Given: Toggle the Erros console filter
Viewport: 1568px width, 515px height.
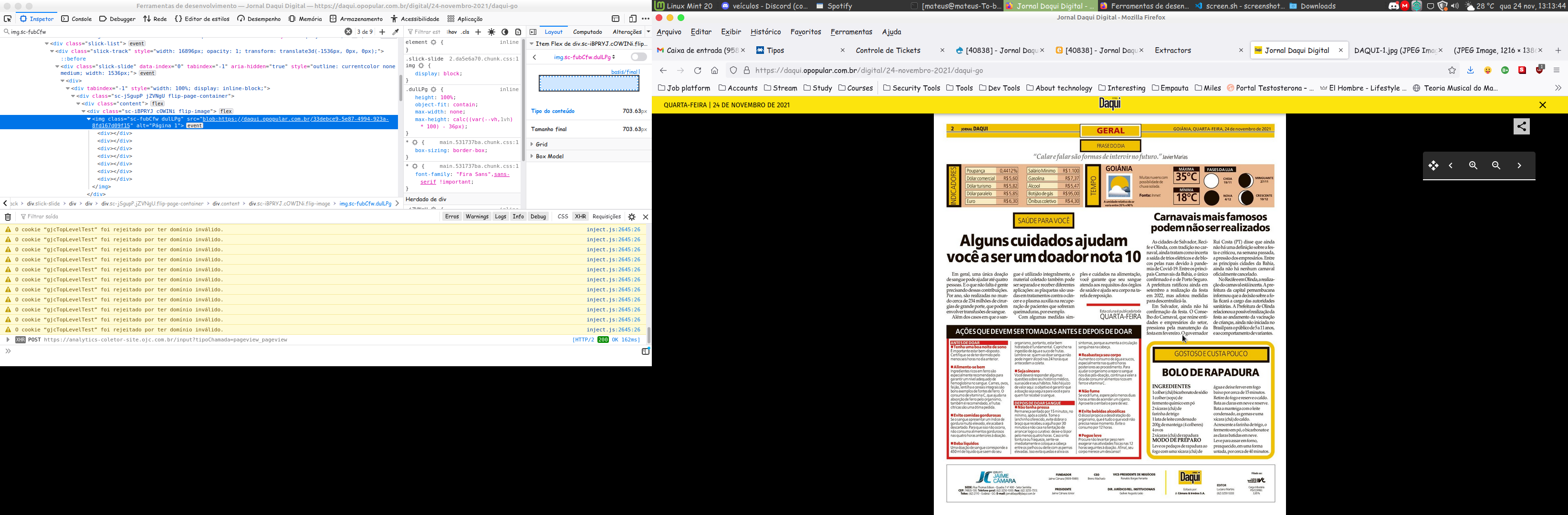Looking at the screenshot, I should [452, 216].
